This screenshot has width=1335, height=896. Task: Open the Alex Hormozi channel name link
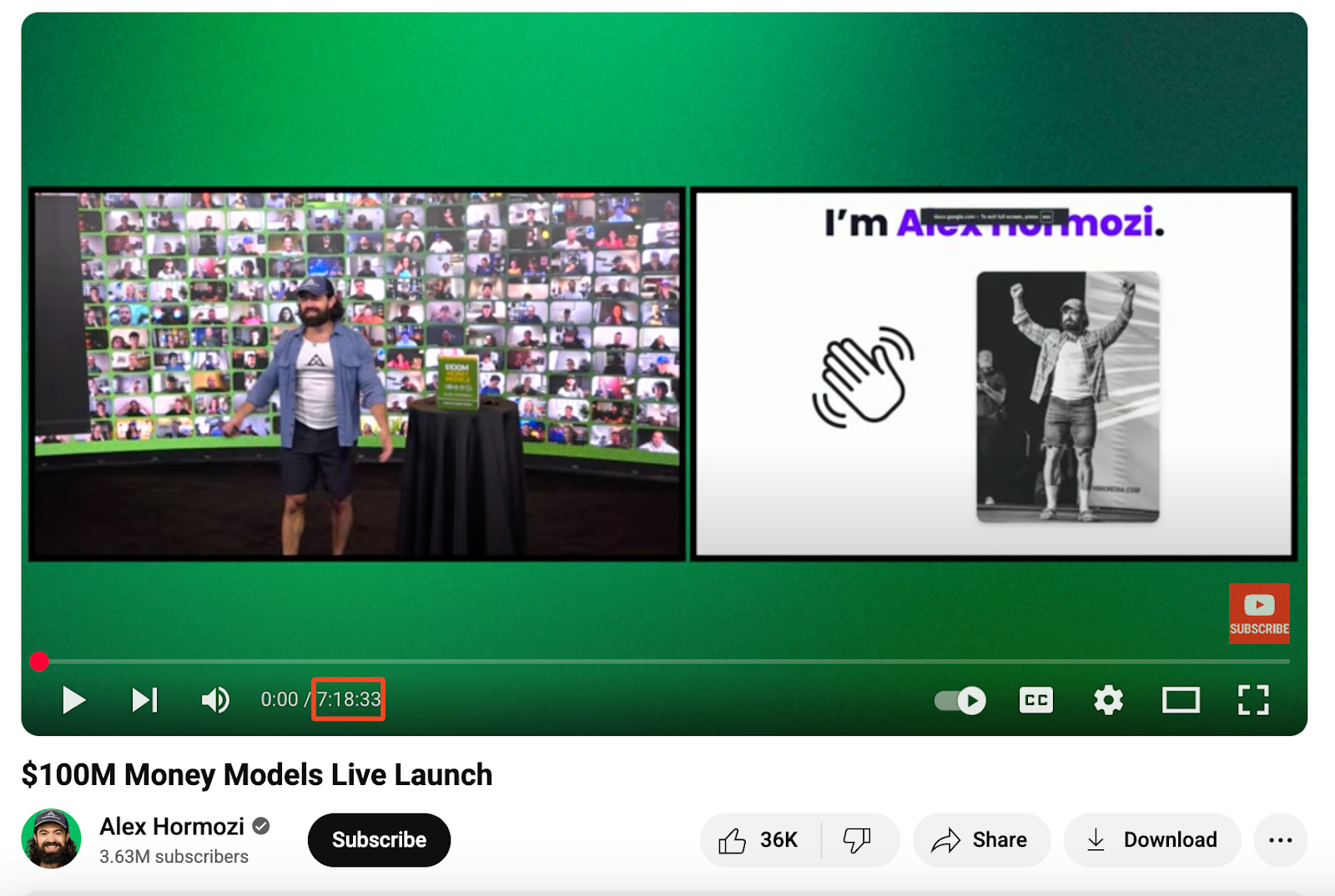(x=172, y=827)
